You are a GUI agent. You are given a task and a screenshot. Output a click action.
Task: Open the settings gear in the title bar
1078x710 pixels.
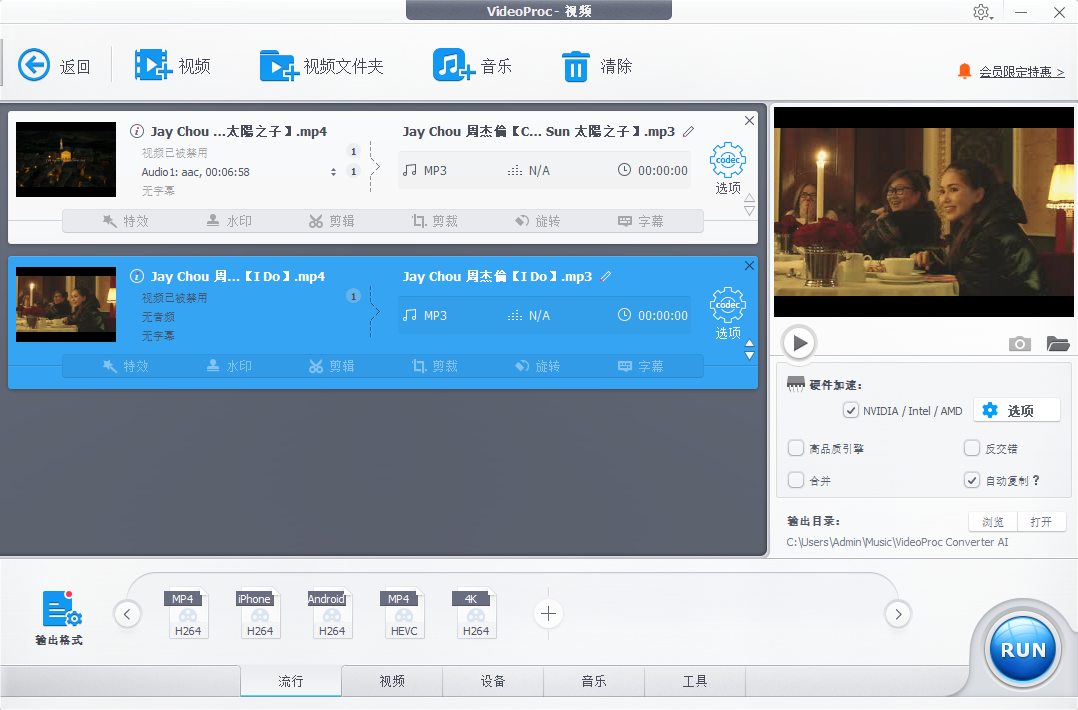[x=982, y=12]
